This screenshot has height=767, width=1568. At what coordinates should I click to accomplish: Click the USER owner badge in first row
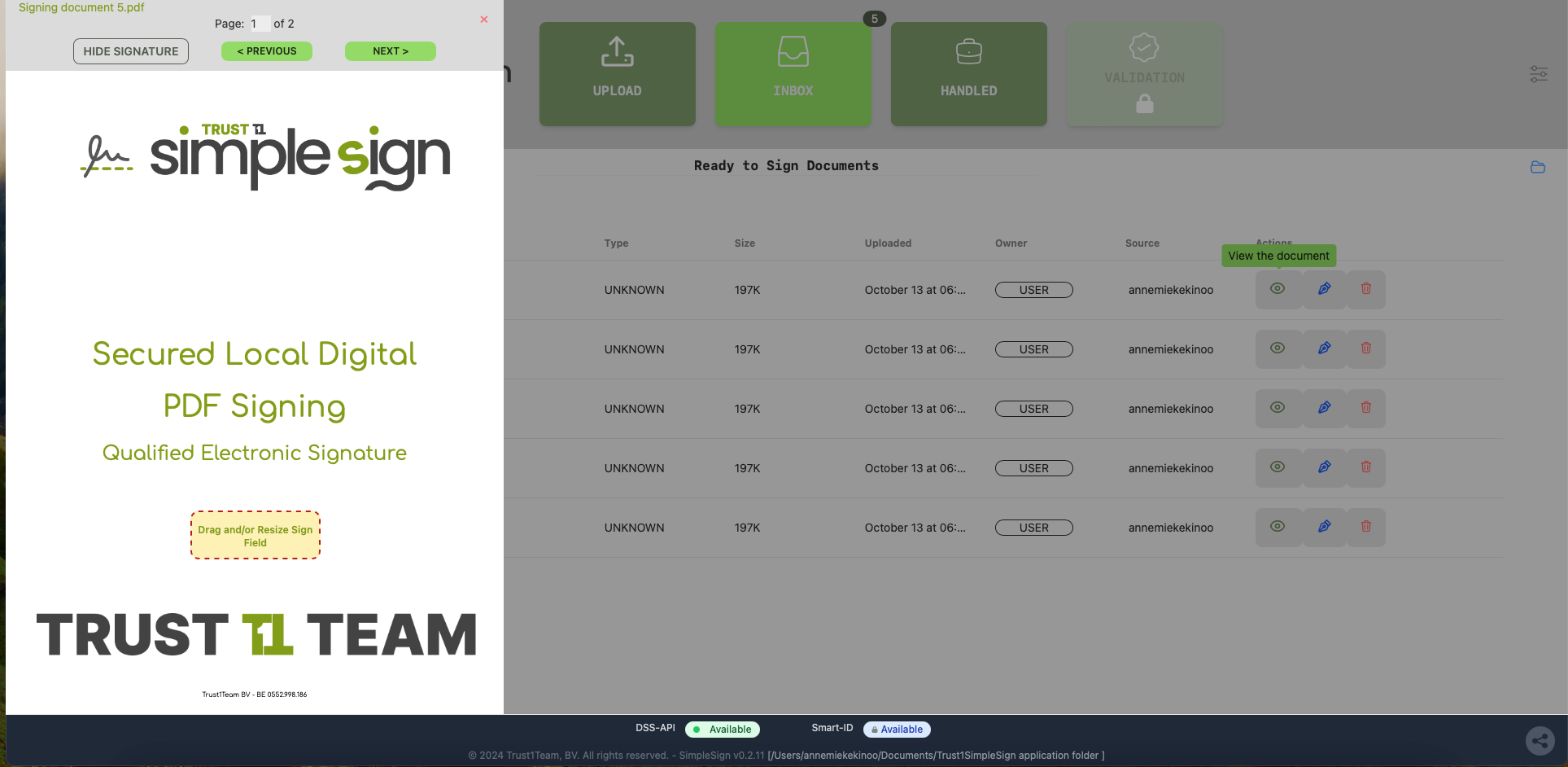[x=1034, y=290]
